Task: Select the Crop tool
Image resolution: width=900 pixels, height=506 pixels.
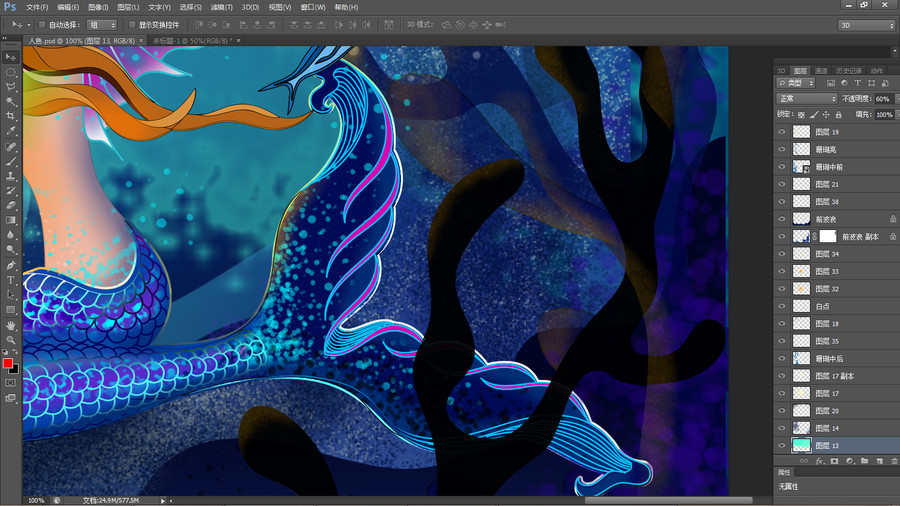Action: click(10, 116)
